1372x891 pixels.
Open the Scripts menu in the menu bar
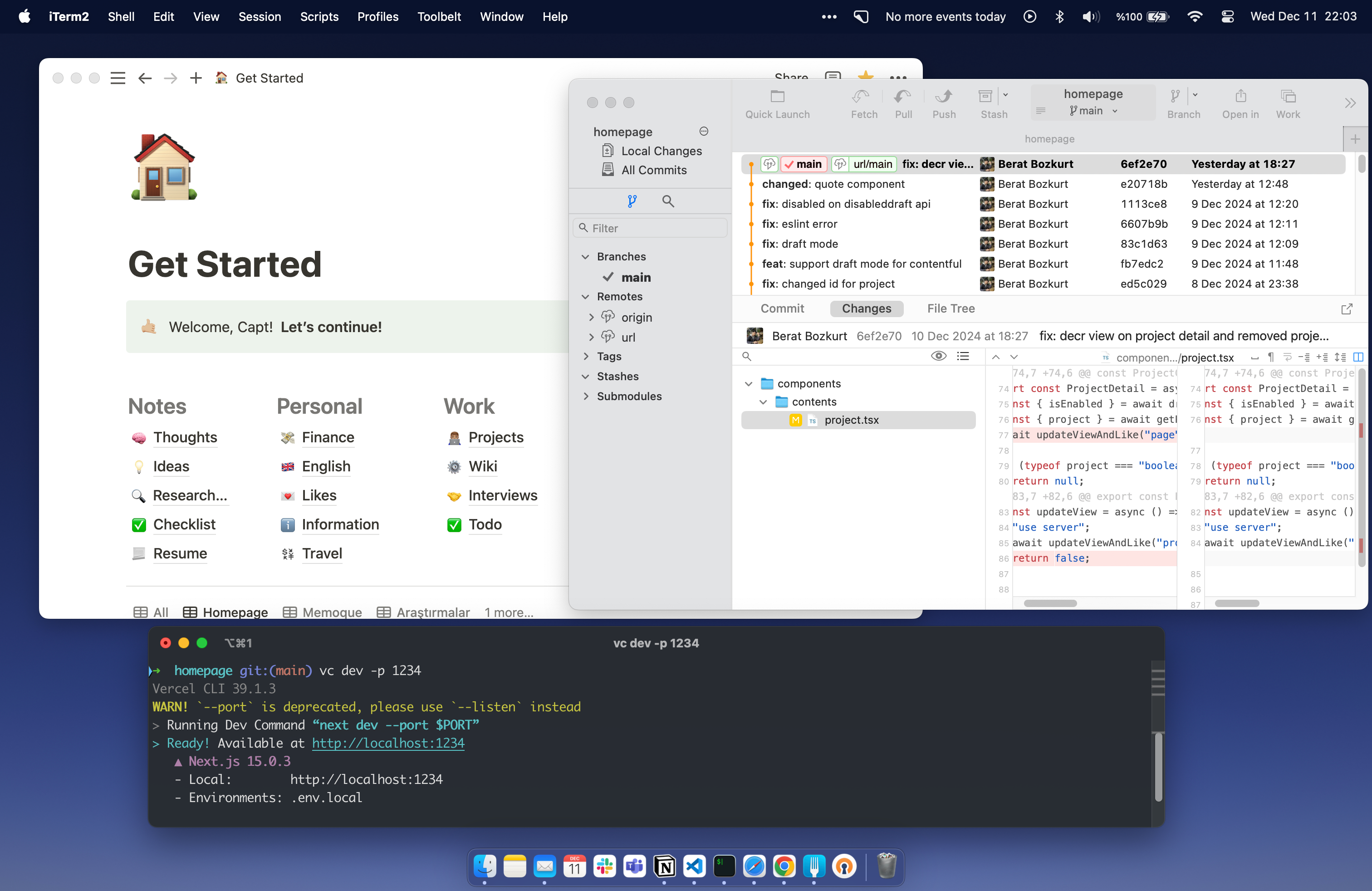pos(319,17)
